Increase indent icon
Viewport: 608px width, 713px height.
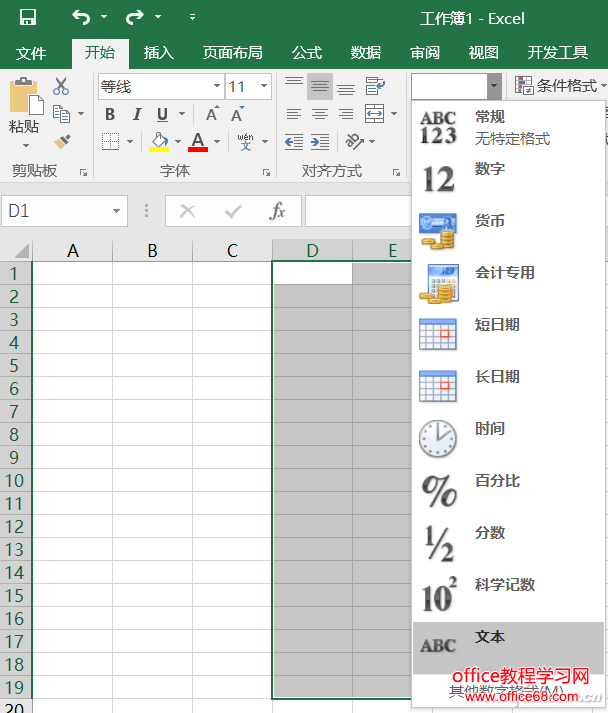(x=320, y=142)
